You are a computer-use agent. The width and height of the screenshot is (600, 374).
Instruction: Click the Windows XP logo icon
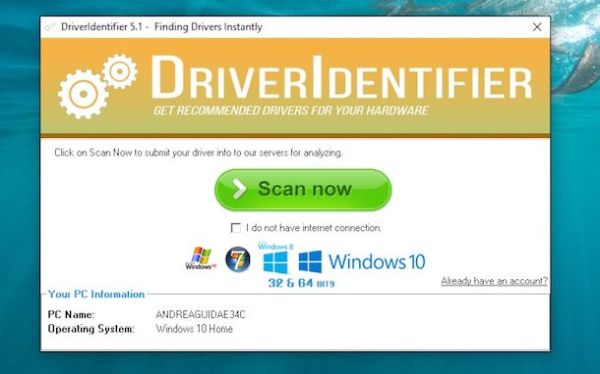pyautogui.click(x=201, y=259)
